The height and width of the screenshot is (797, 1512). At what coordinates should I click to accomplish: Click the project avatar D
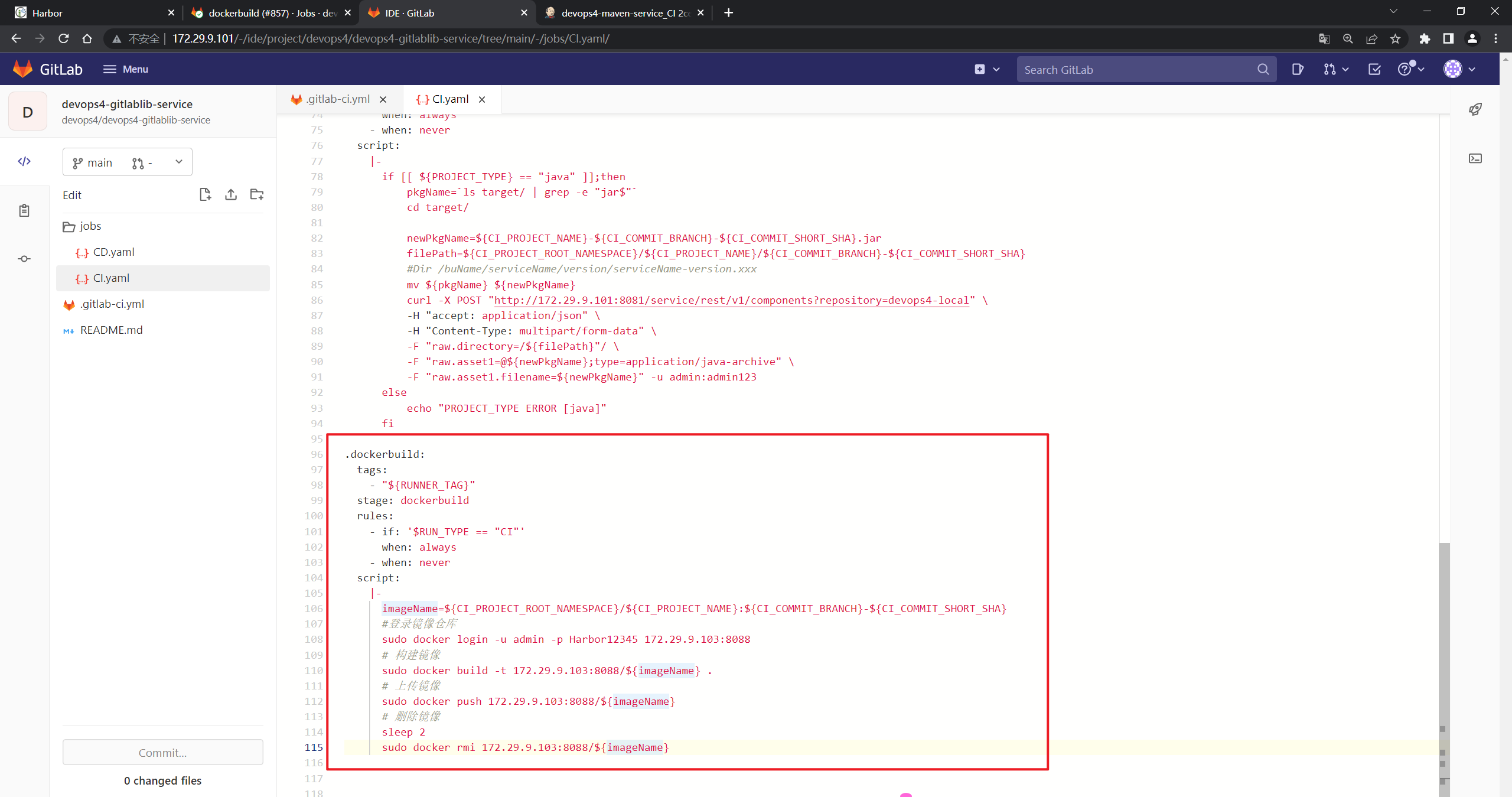(x=28, y=112)
